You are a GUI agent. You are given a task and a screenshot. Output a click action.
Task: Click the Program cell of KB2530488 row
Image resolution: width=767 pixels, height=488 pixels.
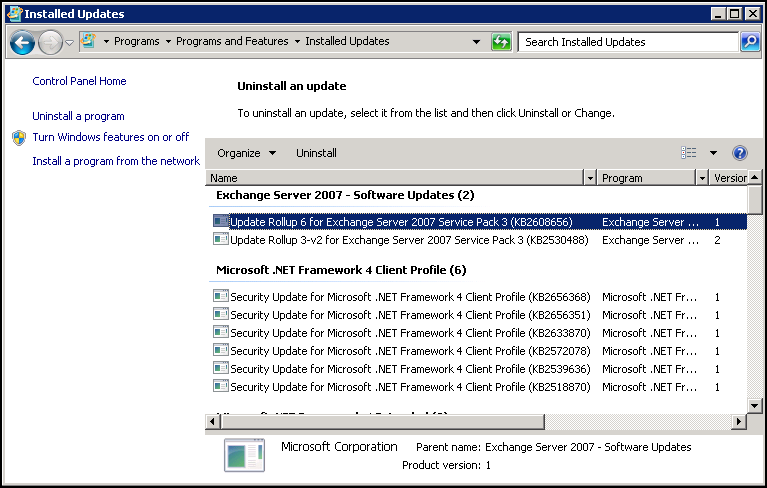click(650, 240)
